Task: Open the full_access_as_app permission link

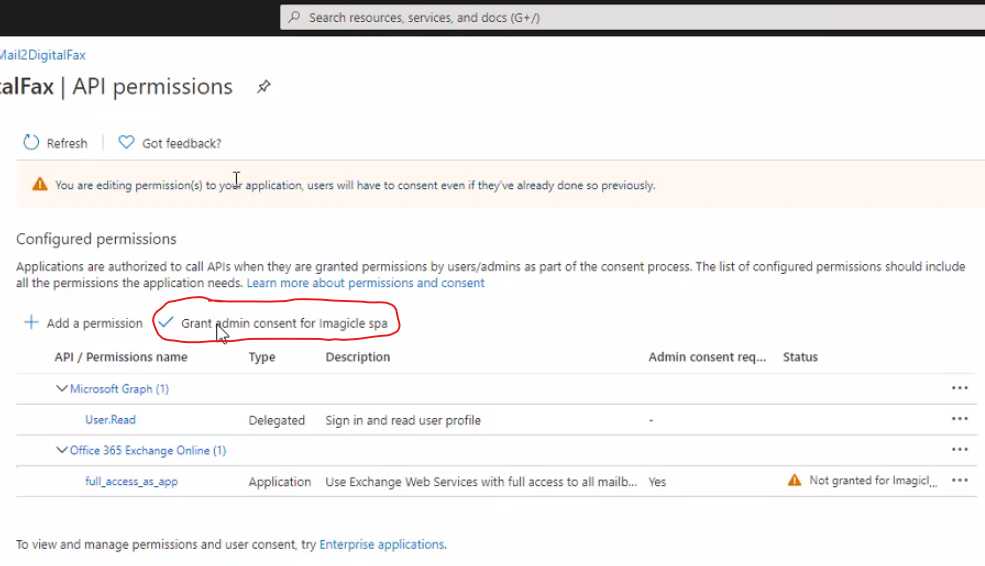Action: [x=131, y=481]
